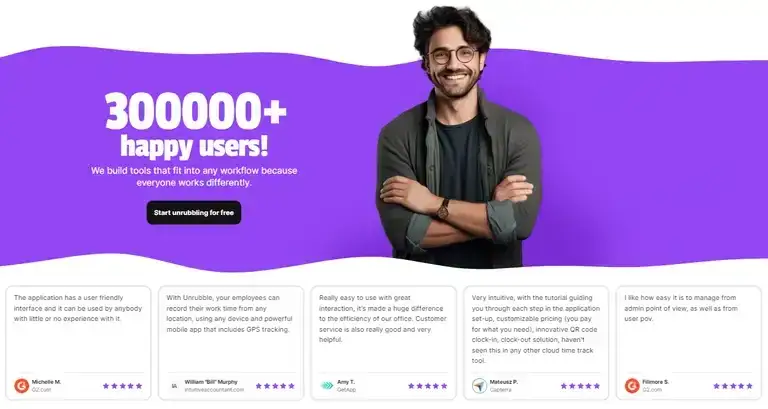Click the 300000+ happy users heading
This screenshot has width=768, height=409.
(194, 125)
